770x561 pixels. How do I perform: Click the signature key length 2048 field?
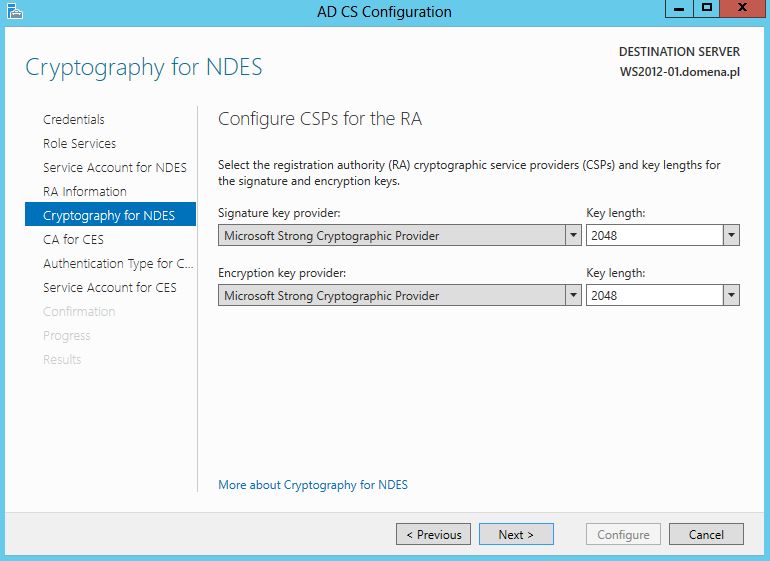coord(655,235)
